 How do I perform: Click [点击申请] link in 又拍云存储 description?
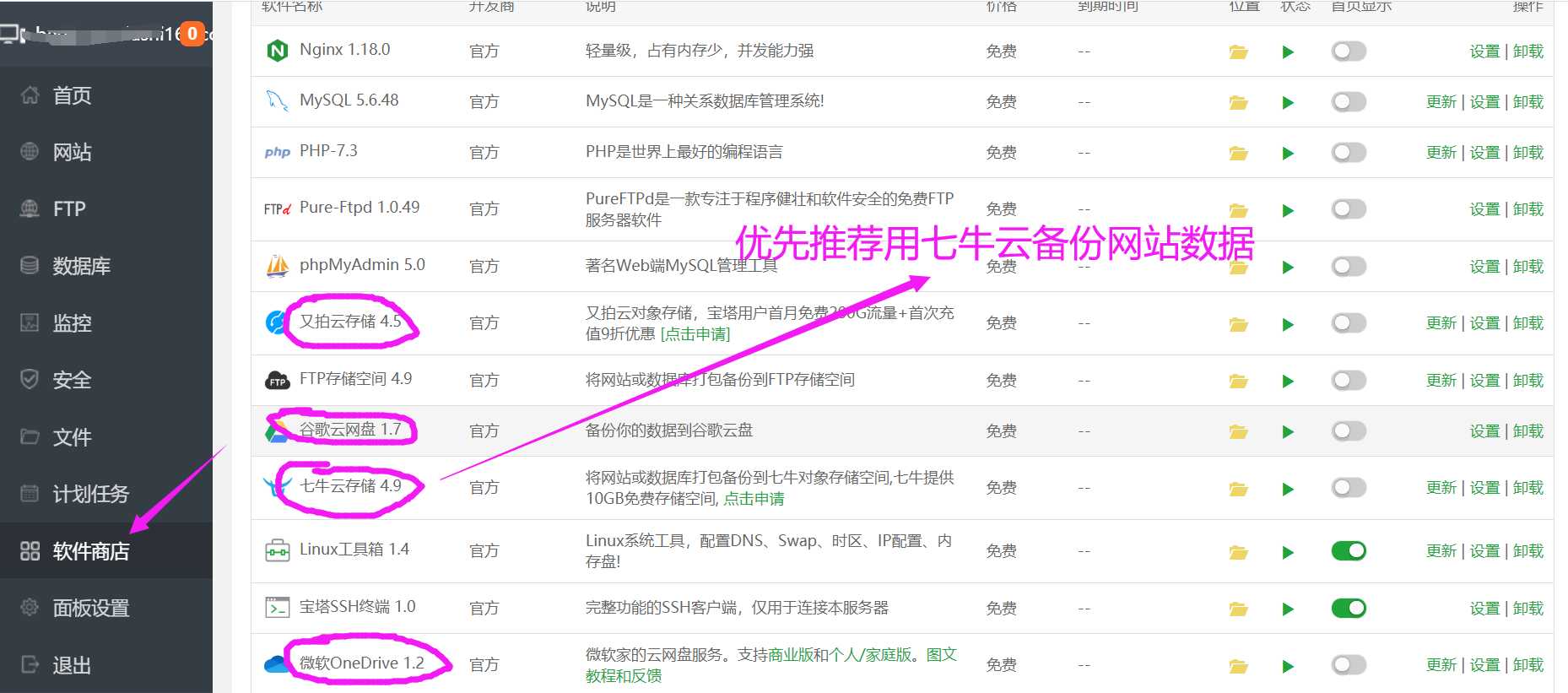click(695, 334)
